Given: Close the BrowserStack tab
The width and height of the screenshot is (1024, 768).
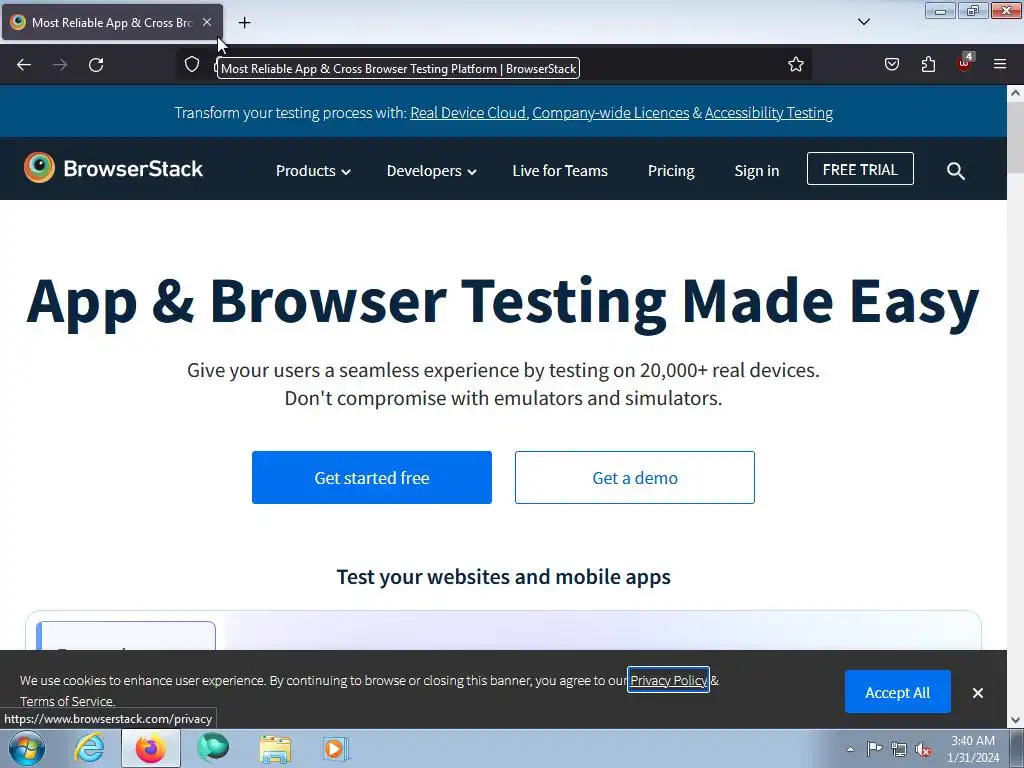Looking at the screenshot, I should pyautogui.click(x=207, y=22).
